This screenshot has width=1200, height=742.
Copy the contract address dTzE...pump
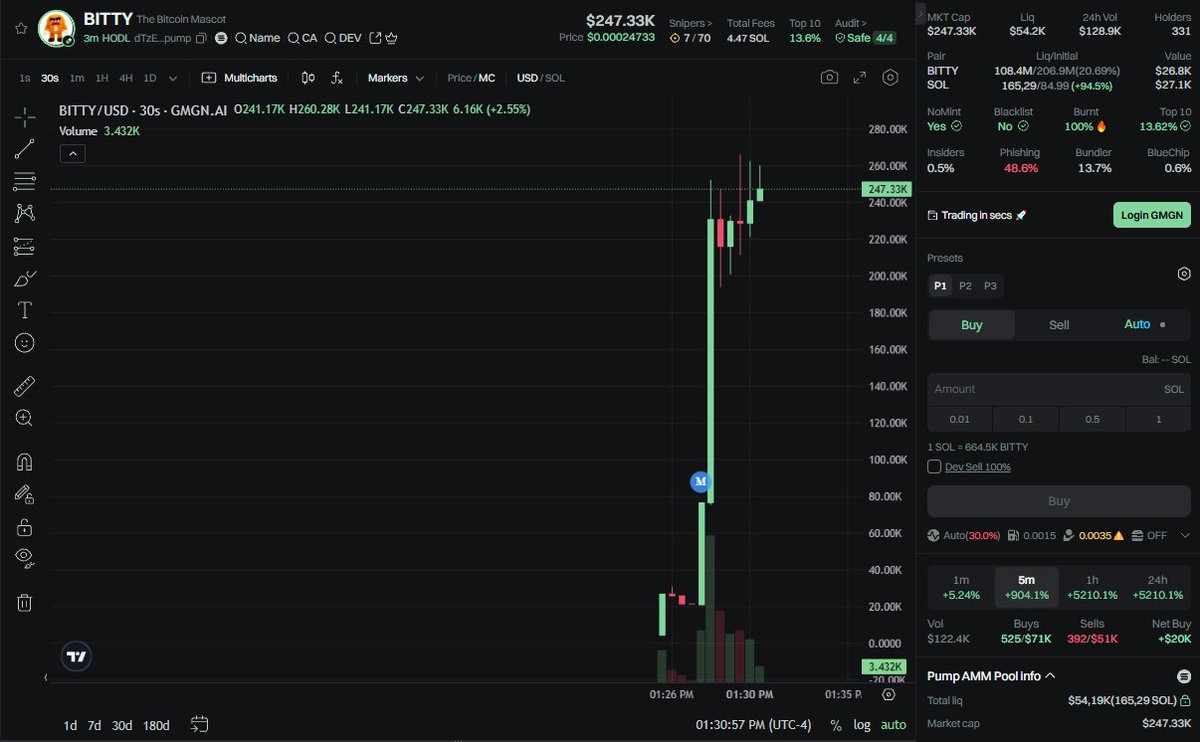pos(201,38)
